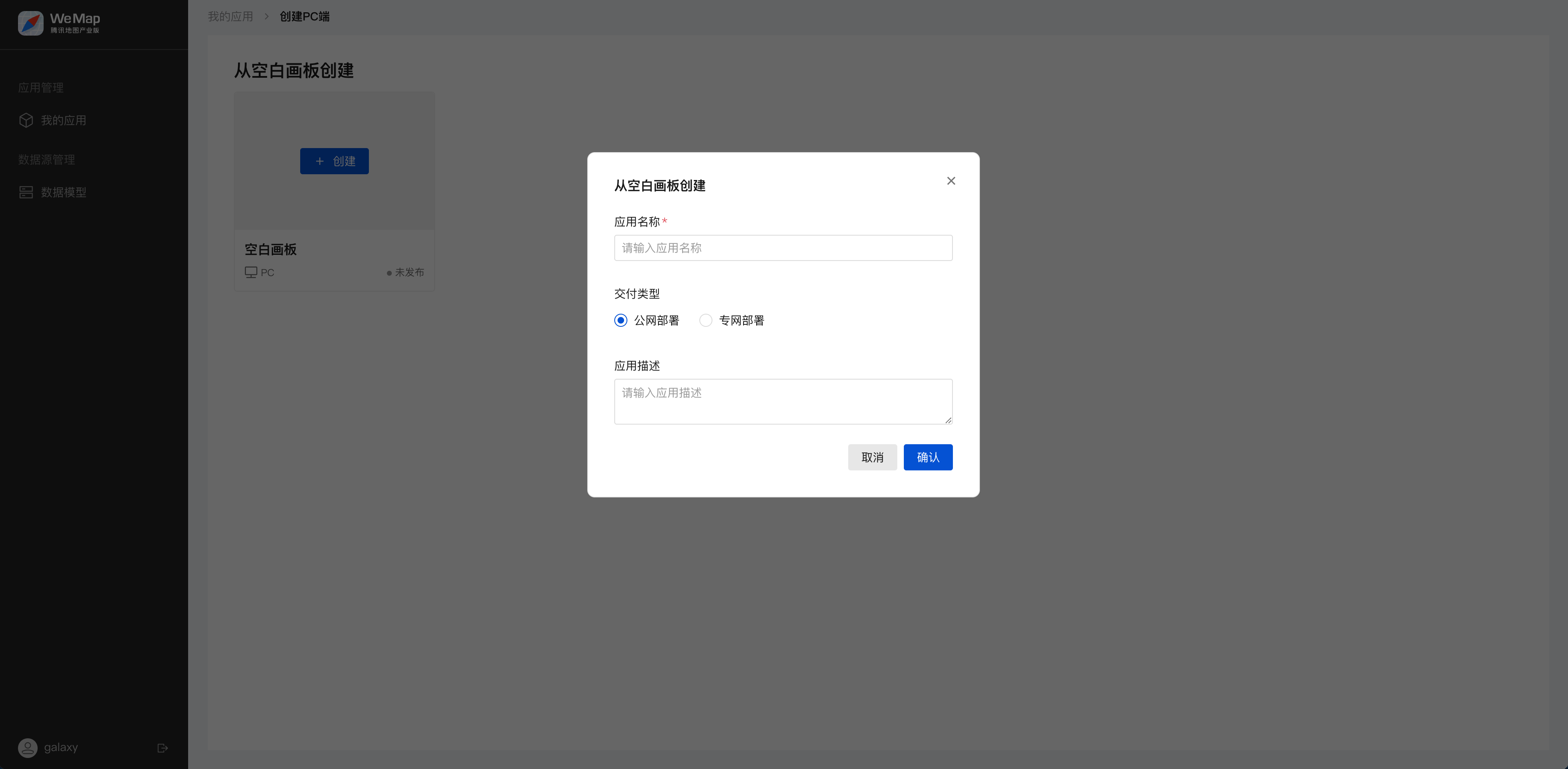The height and width of the screenshot is (769, 1568).
Task: Confirm with the 确认 button
Action: pyautogui.click(x=928, y=457)
